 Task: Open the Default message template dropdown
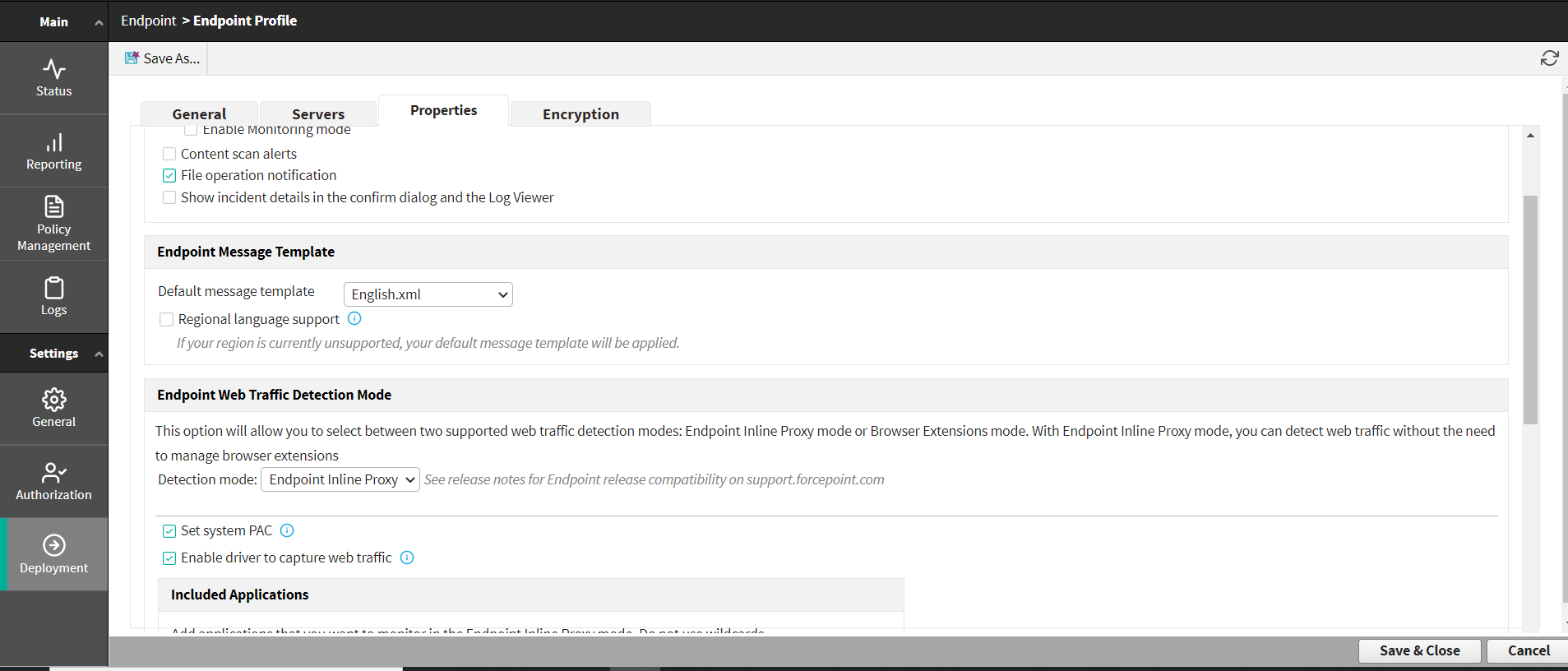click(x=428, y=294)
